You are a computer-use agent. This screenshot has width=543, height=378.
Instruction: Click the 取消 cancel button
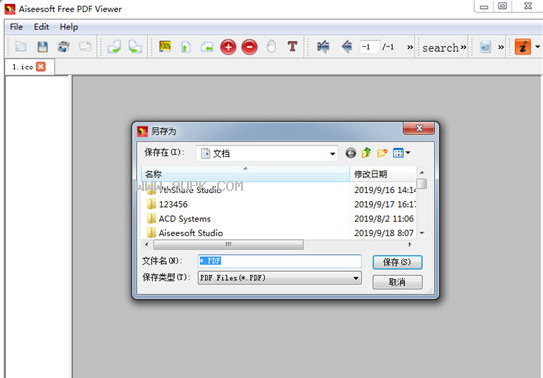click(397, 282)
